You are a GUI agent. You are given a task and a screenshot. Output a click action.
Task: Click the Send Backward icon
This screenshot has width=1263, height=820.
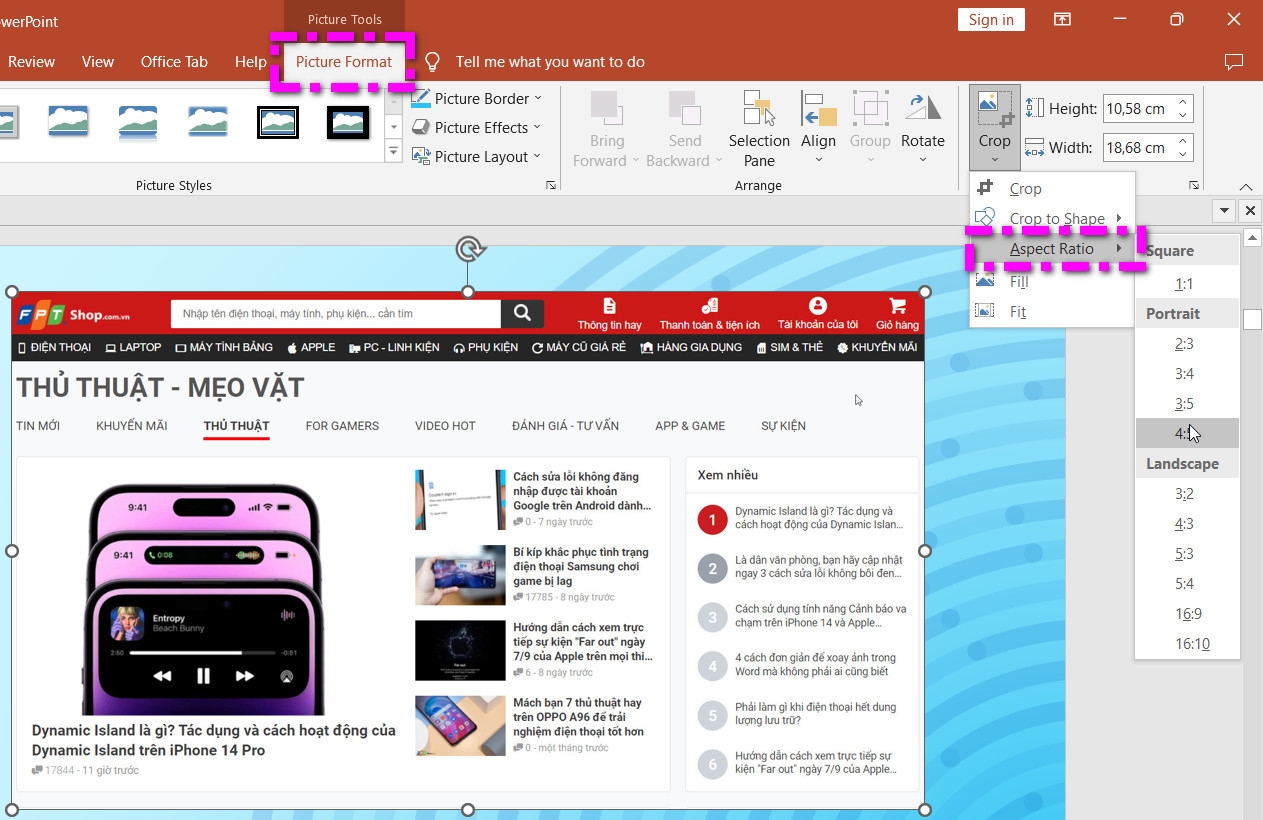click(x=684, y=112)
